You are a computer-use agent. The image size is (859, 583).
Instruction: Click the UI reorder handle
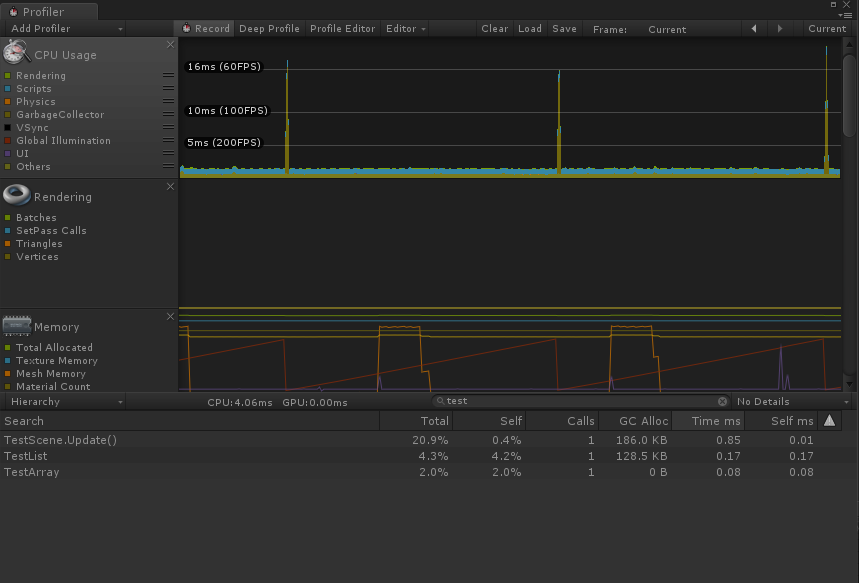(168, 153)
